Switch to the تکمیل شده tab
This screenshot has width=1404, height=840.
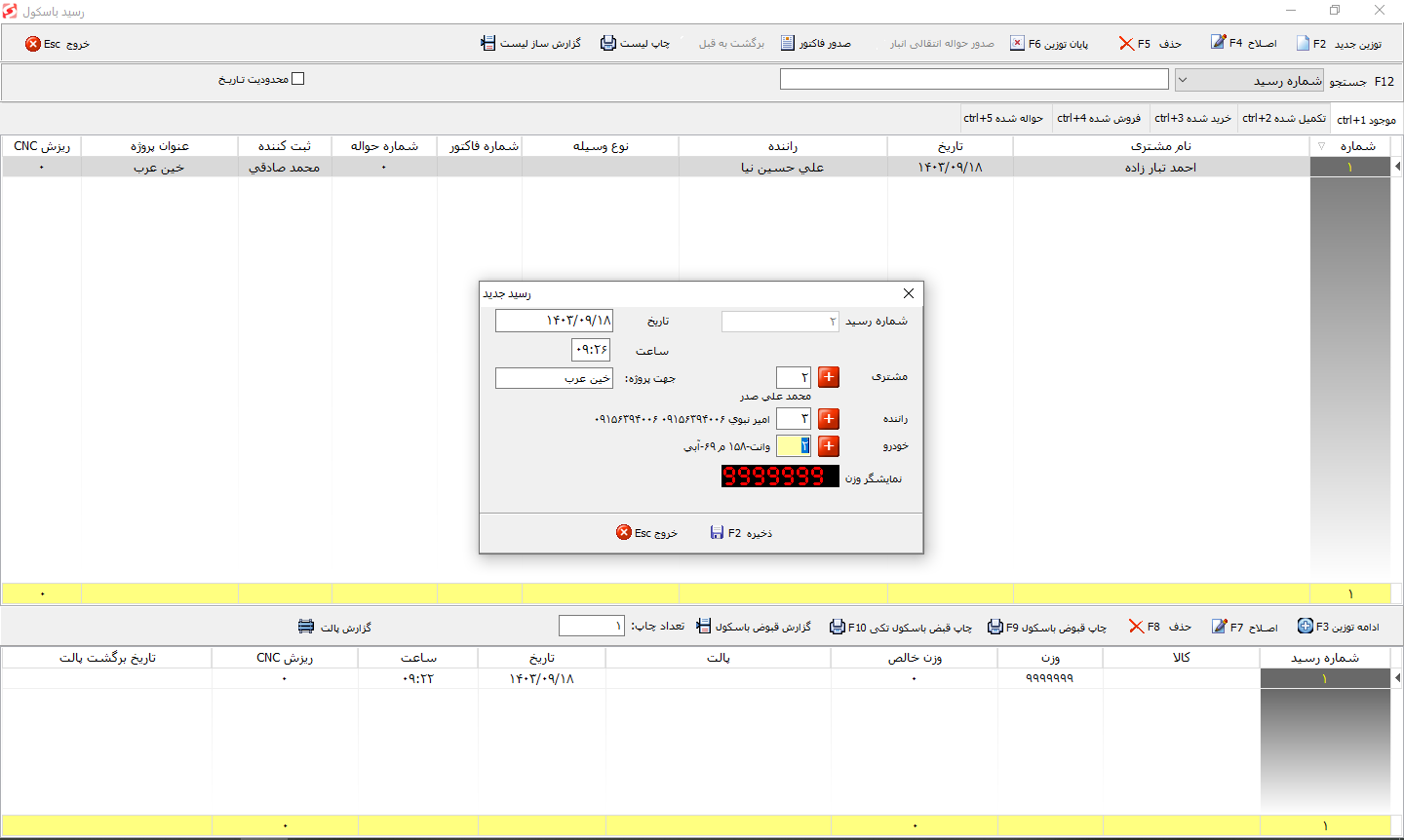(x=1283, y=118)
